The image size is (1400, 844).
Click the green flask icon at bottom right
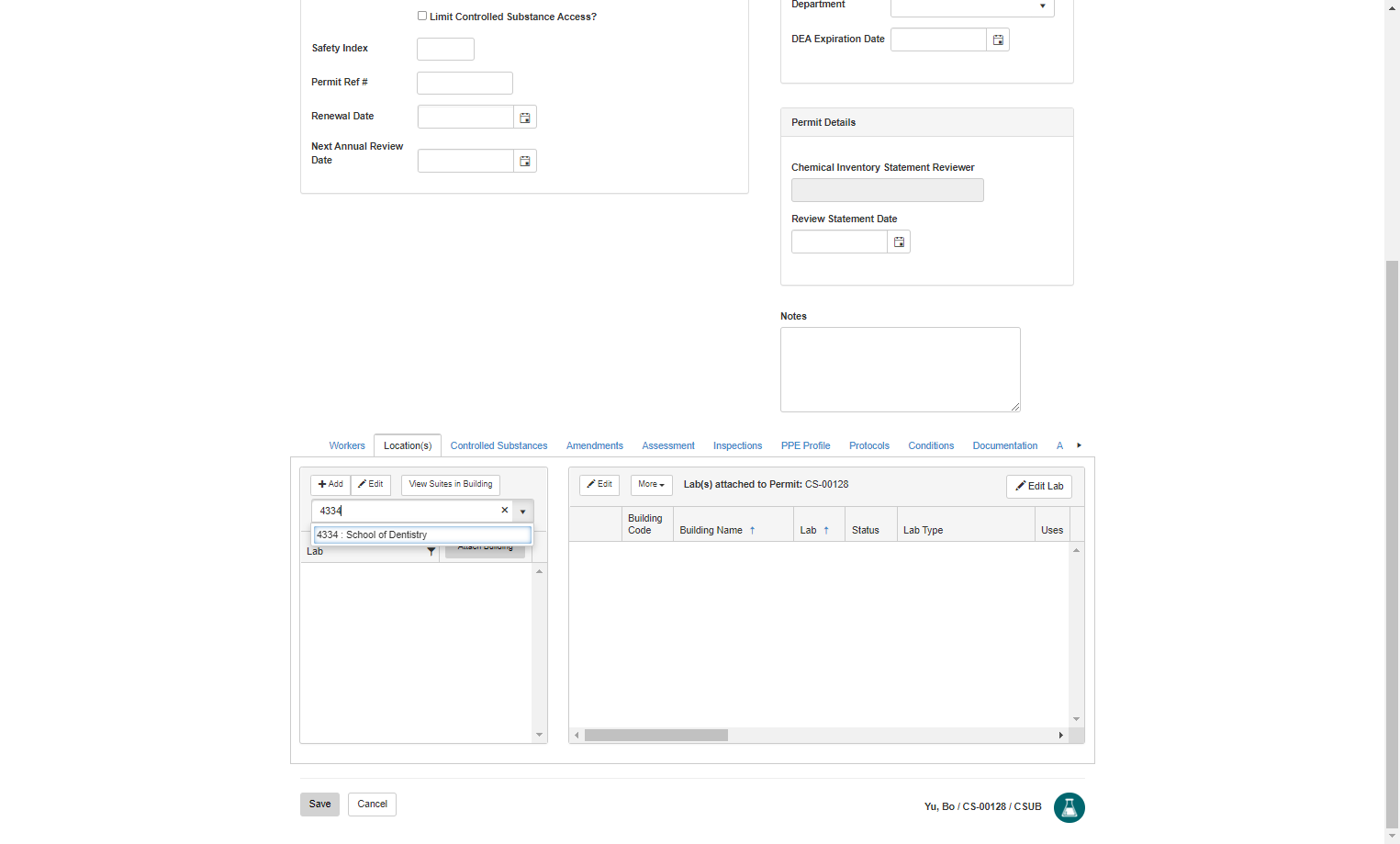(1070, 807)
